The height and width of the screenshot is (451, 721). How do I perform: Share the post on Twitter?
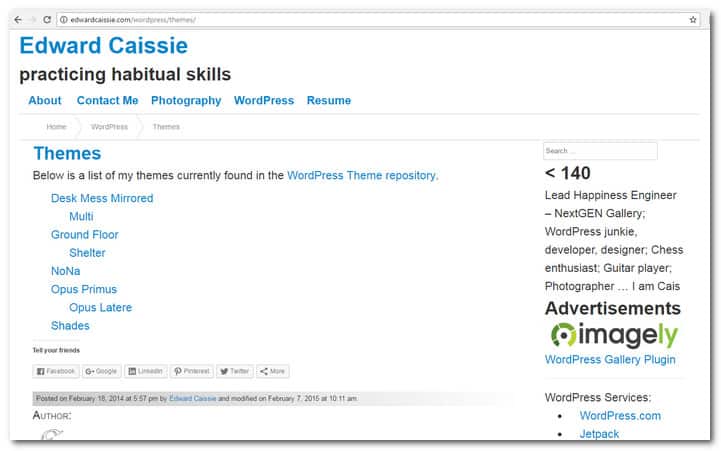[235, 371]
